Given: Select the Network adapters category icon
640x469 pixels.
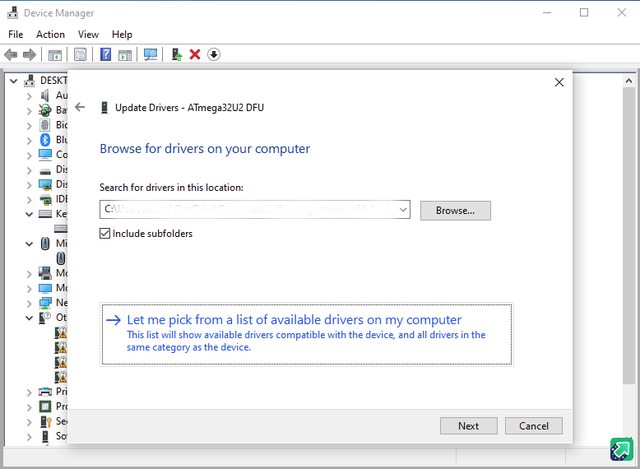Looking at the screenshot, I should point(45,302).
